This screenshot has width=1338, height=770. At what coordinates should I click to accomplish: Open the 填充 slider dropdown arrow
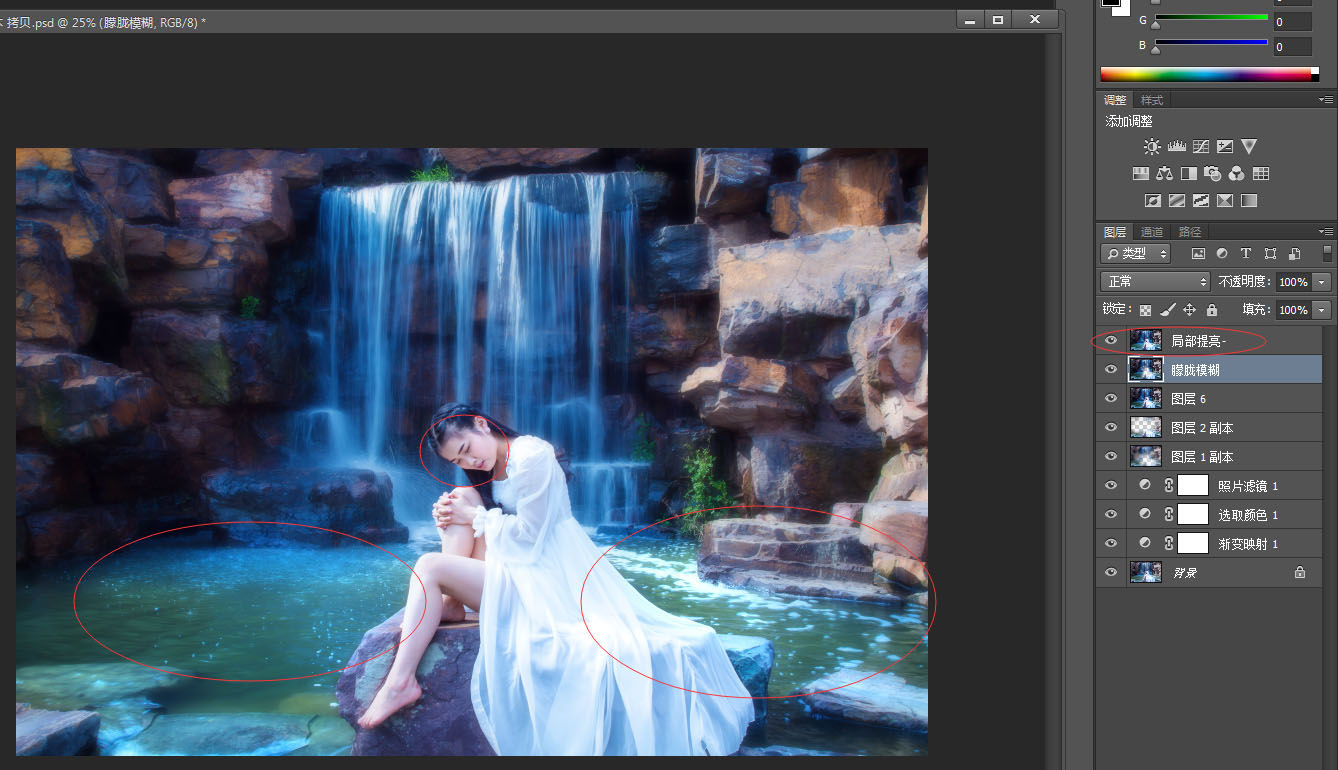1323,310
